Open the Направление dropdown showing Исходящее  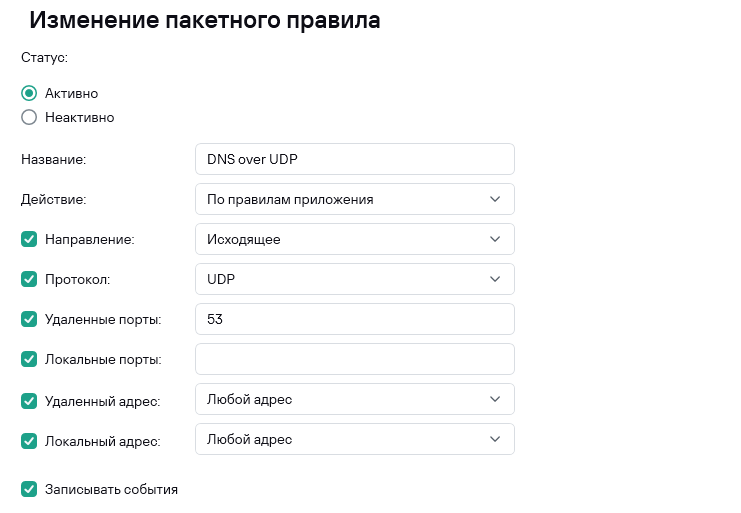click(x=354, y=239)
